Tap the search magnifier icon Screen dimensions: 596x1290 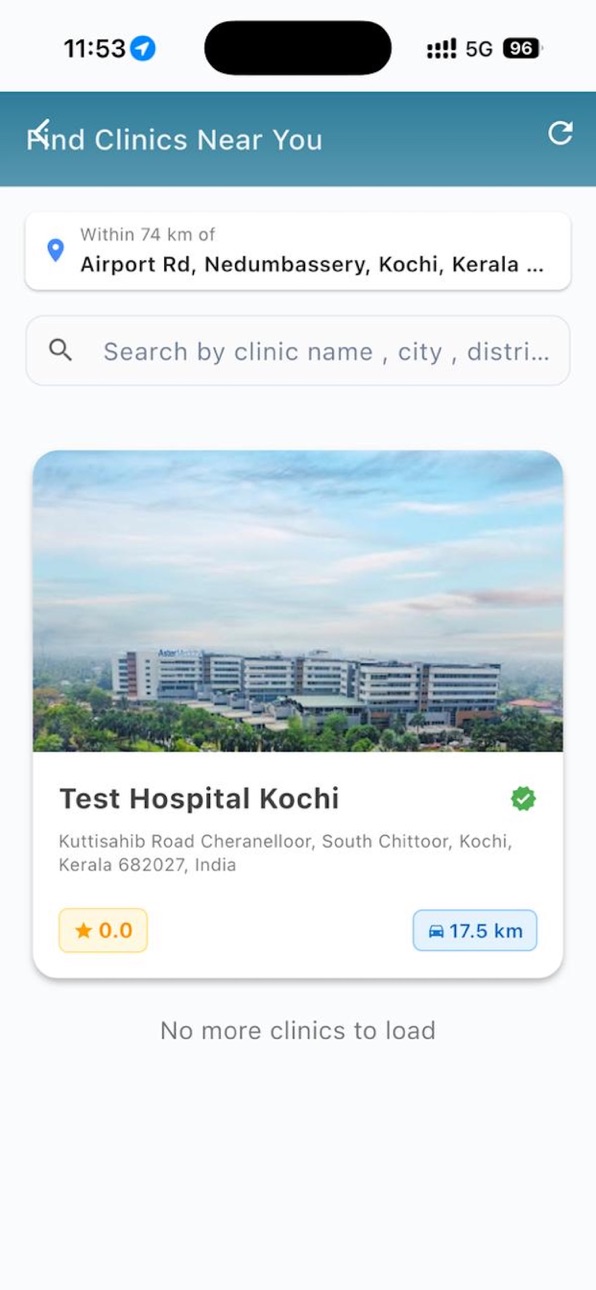[60, 350]
